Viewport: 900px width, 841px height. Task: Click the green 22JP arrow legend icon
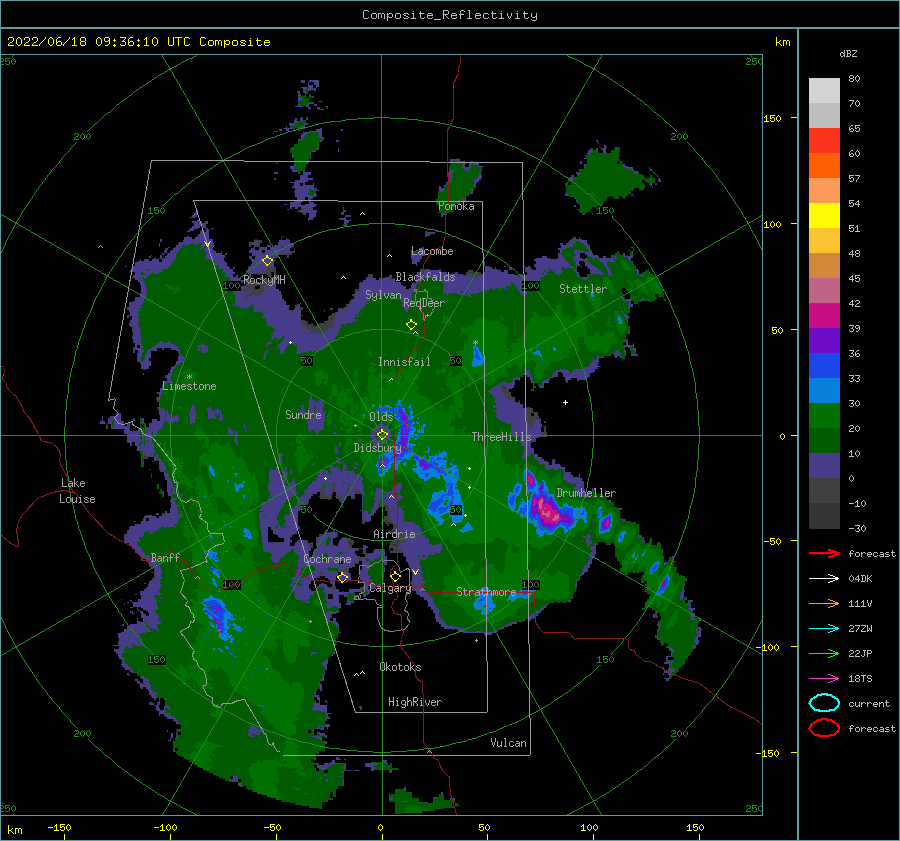point(824,653)
